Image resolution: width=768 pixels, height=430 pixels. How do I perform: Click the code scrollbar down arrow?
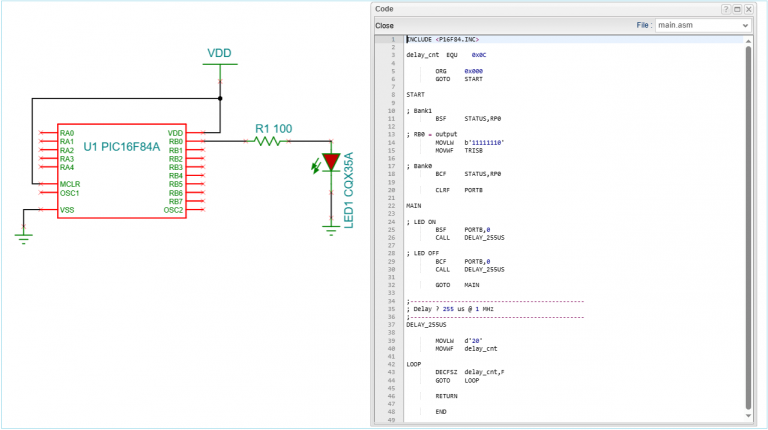(x=748, y=416)
